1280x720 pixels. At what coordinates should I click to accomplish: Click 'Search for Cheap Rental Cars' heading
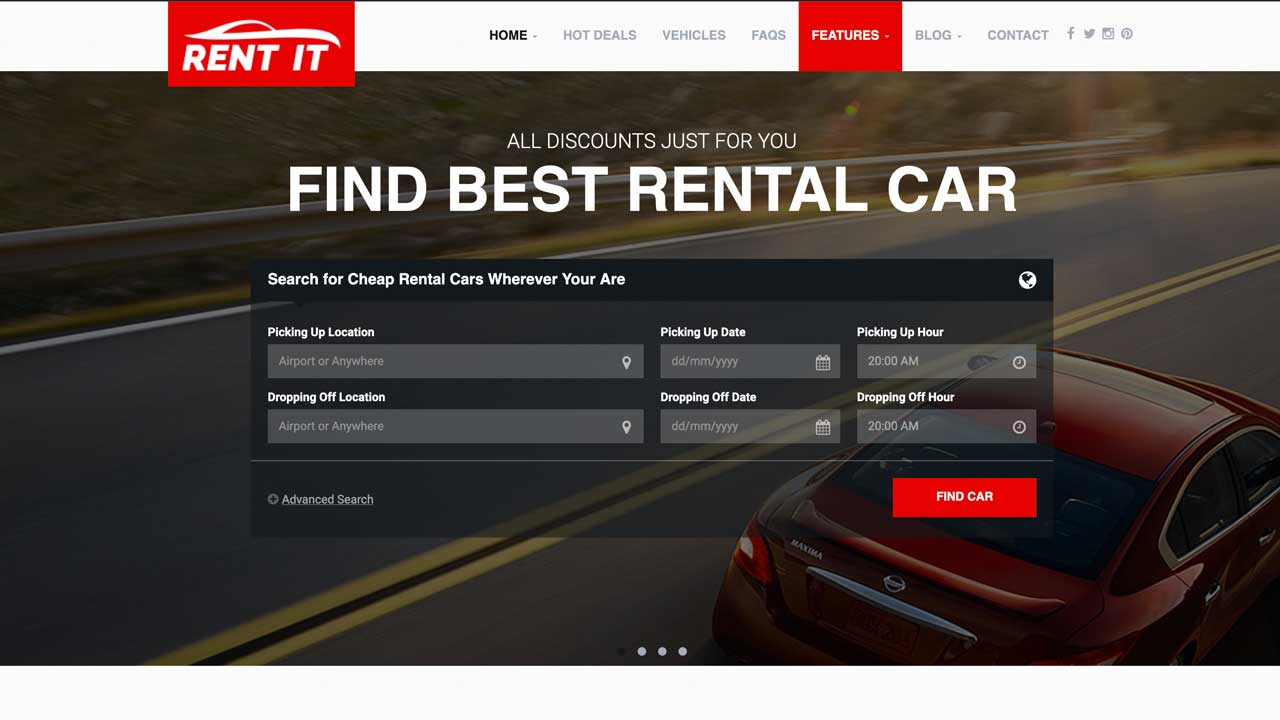click(x=446, y=279)
